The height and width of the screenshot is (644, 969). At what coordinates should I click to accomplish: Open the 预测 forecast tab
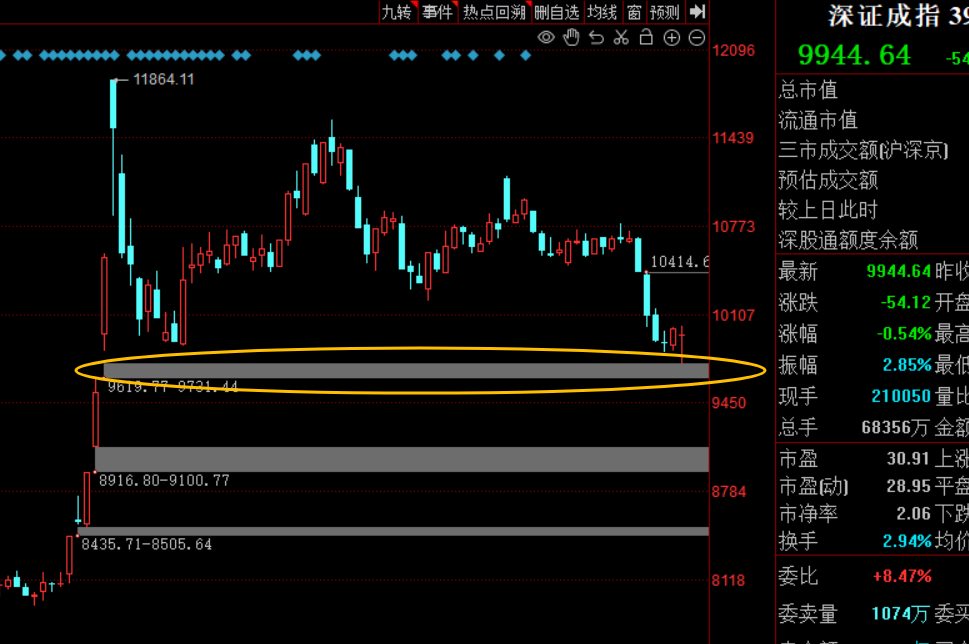pos(664,12)
